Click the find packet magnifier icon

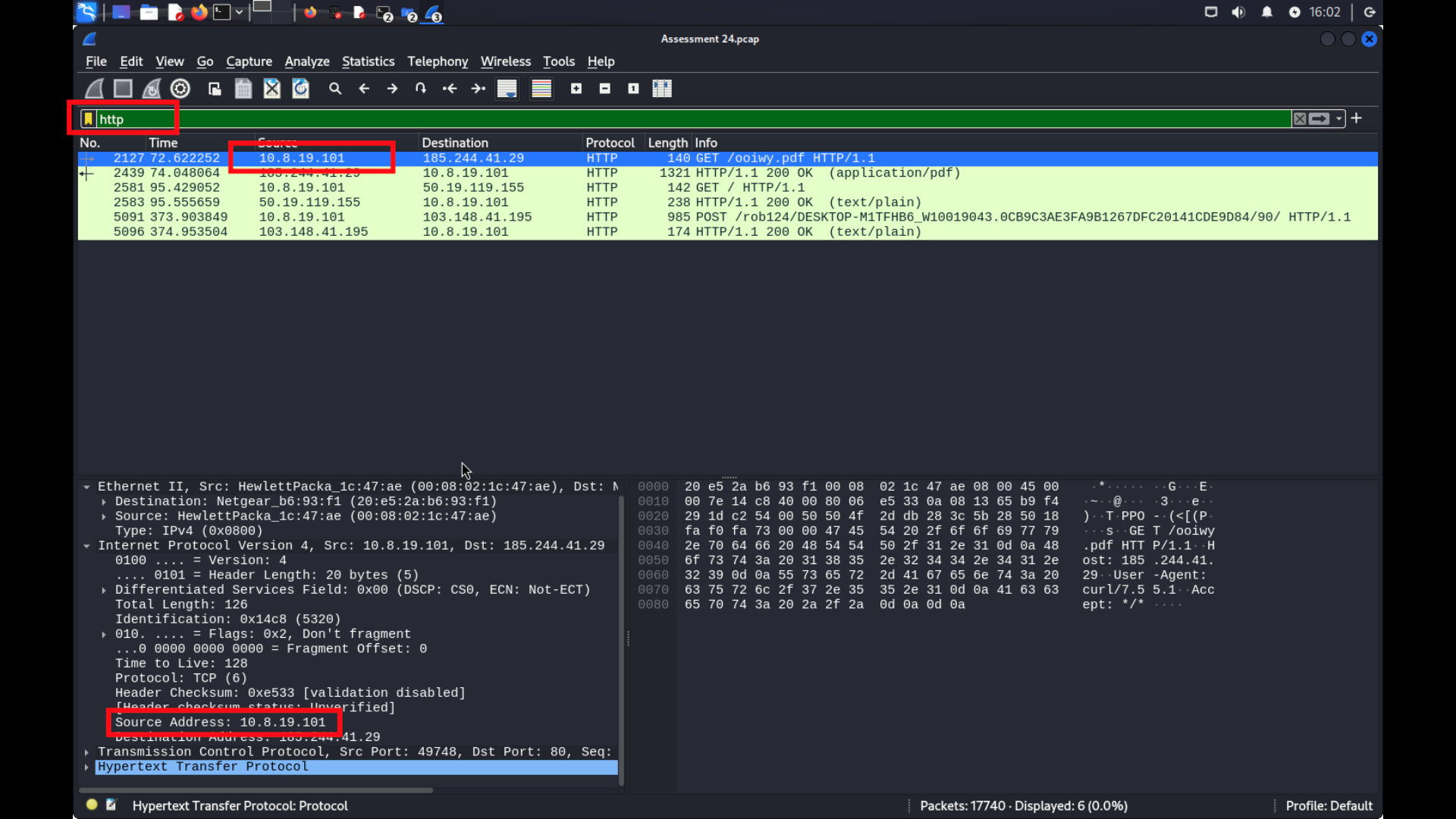335,88
